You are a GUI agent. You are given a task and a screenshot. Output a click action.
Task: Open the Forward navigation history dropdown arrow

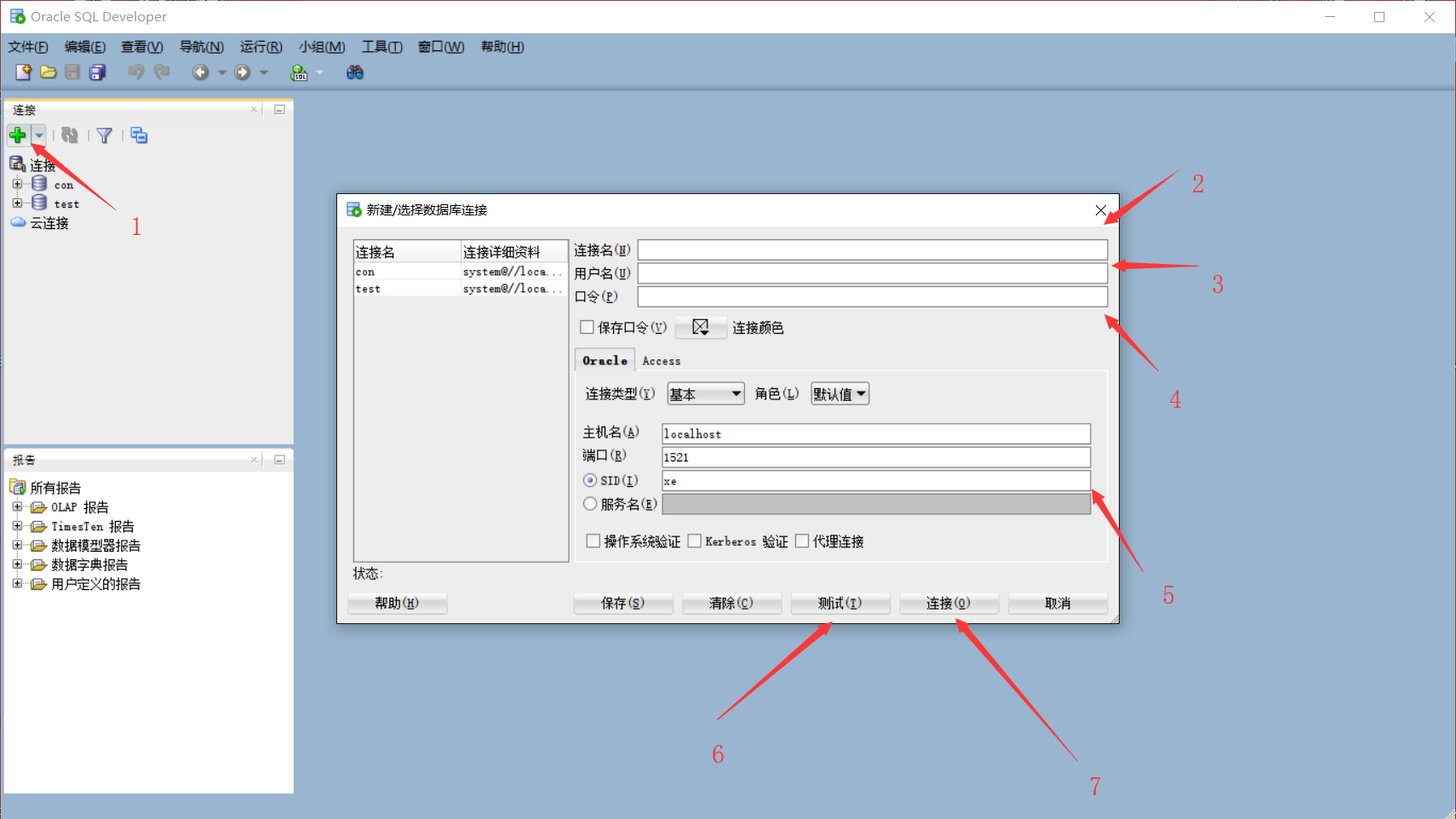[x=264, y=73]
